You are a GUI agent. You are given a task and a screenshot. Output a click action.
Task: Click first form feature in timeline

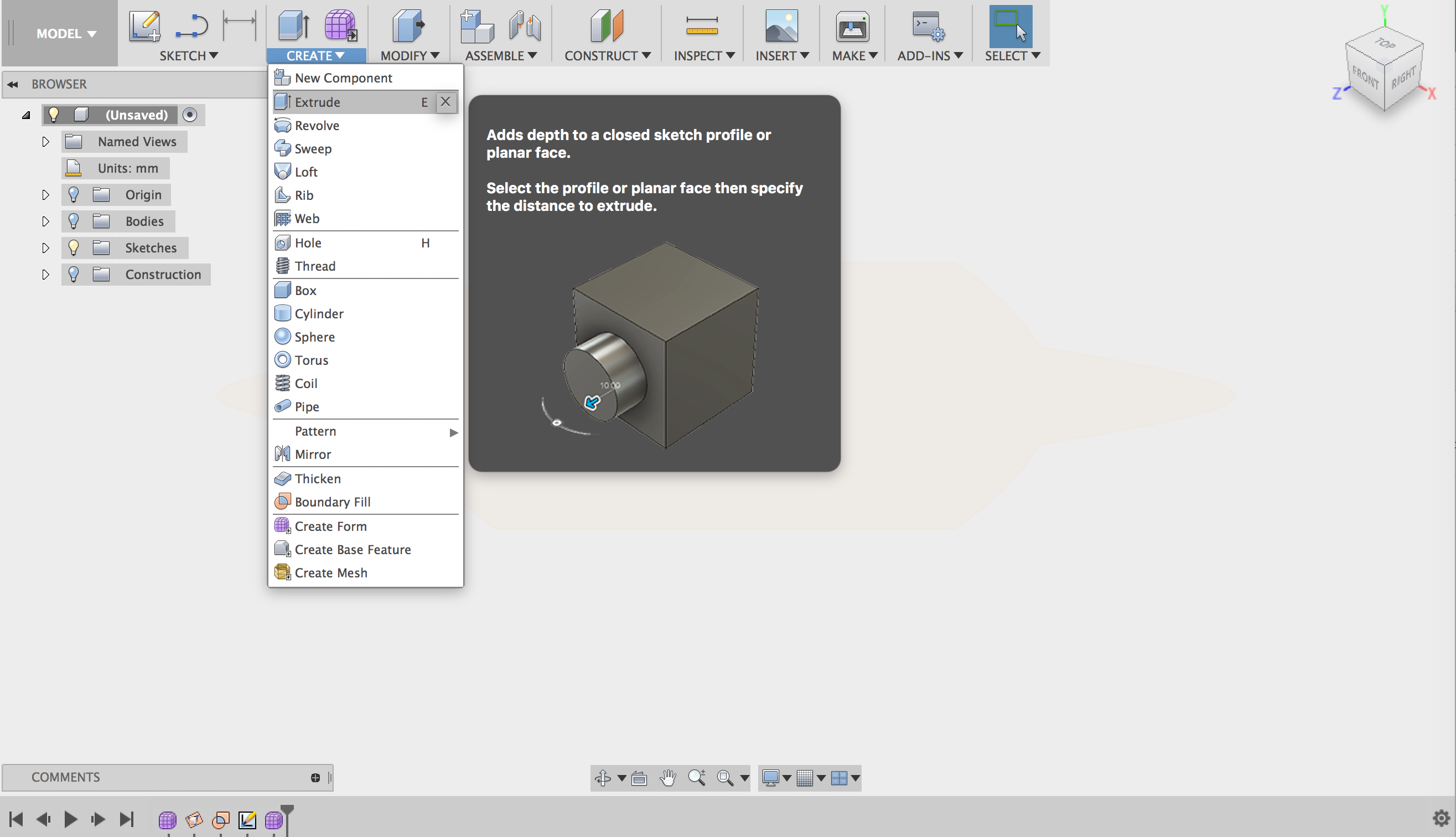tap(167, 820)
